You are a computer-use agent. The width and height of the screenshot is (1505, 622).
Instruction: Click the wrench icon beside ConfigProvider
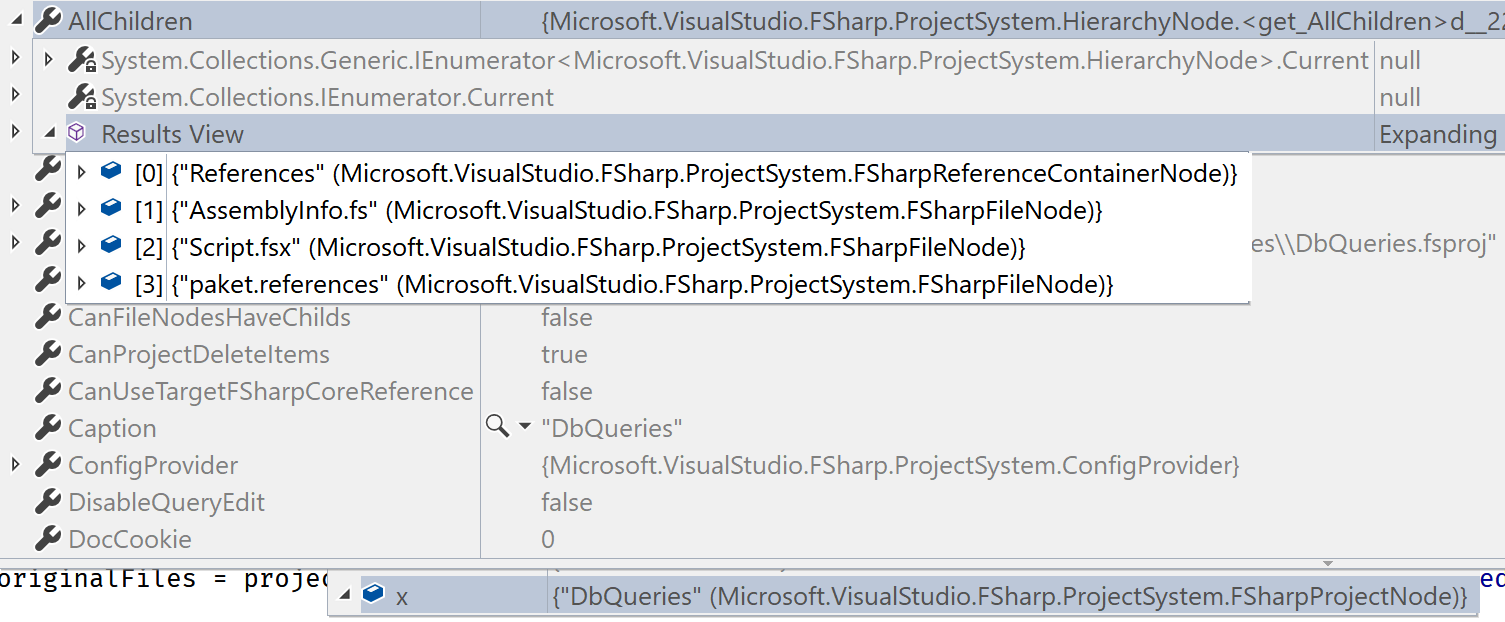(48, 466)
